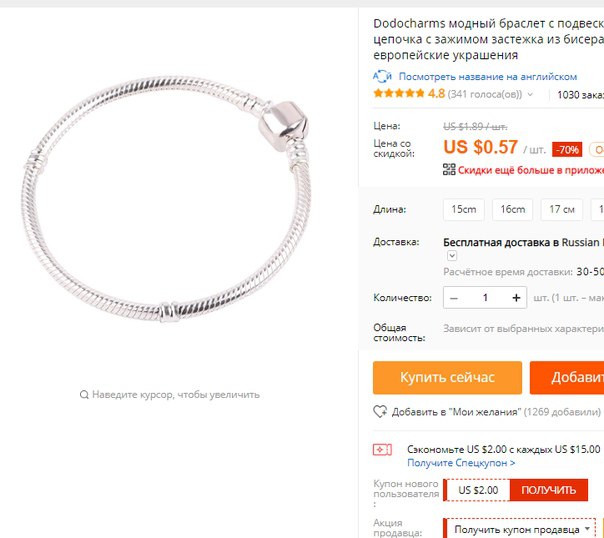Select the 16cm length option
Screen dimensions: 604x538
tap(512, 210)
